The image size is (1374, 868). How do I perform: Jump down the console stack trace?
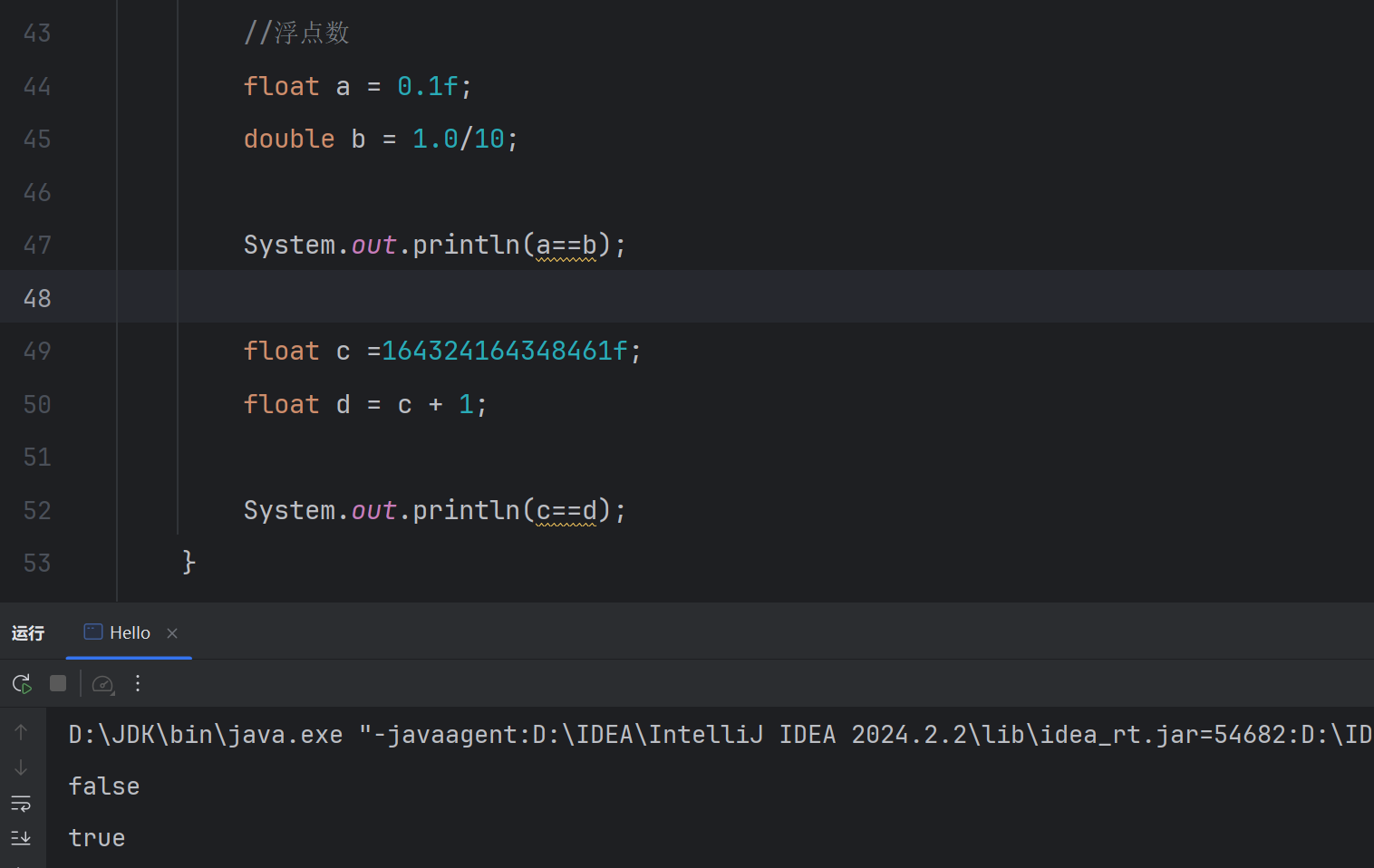(21, 767)
